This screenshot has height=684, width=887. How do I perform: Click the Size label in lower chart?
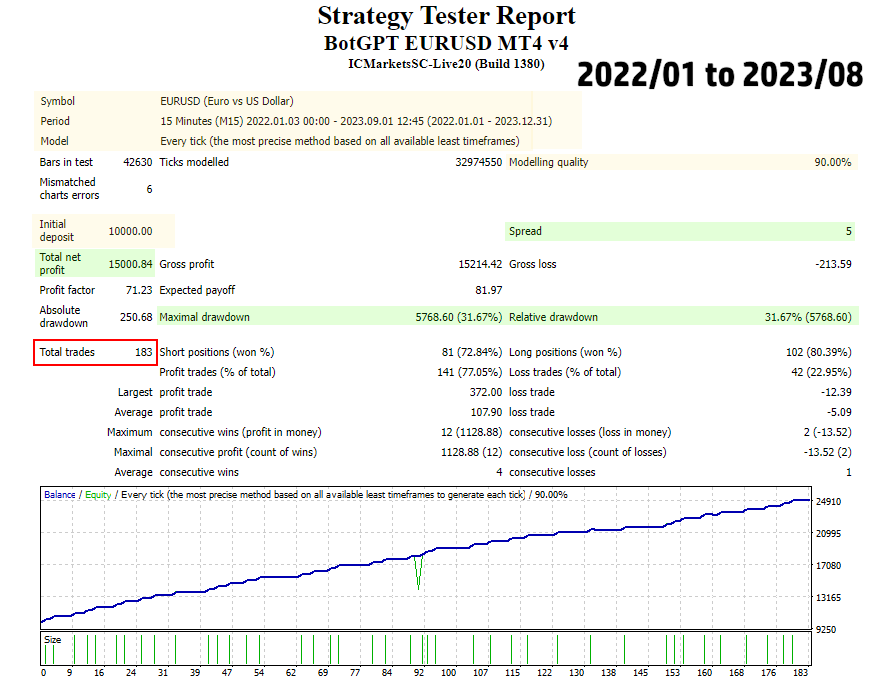coord(53,640)
